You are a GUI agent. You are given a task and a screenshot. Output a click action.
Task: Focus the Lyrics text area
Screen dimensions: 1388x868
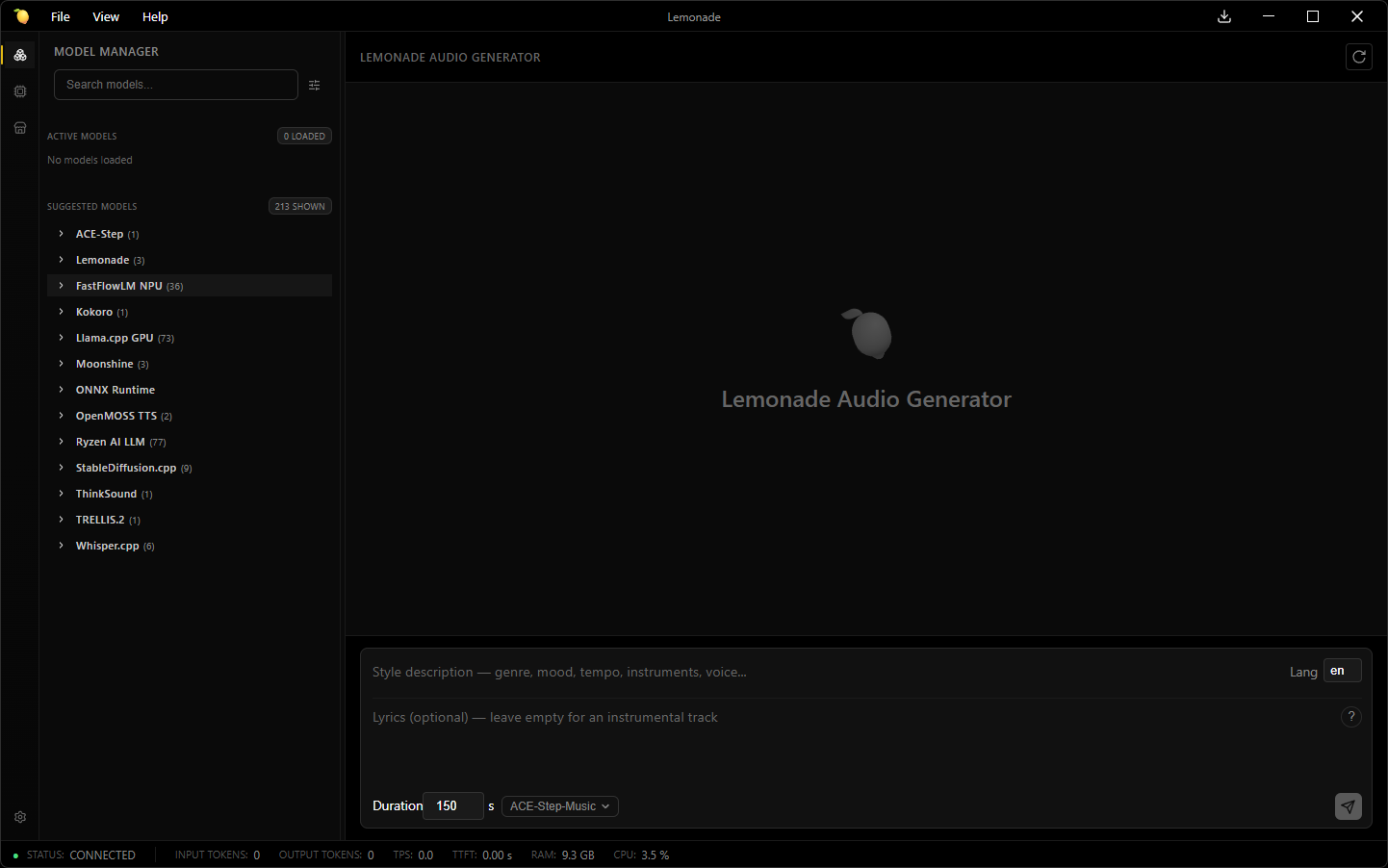pyautogui.click(x=852, y=743)
